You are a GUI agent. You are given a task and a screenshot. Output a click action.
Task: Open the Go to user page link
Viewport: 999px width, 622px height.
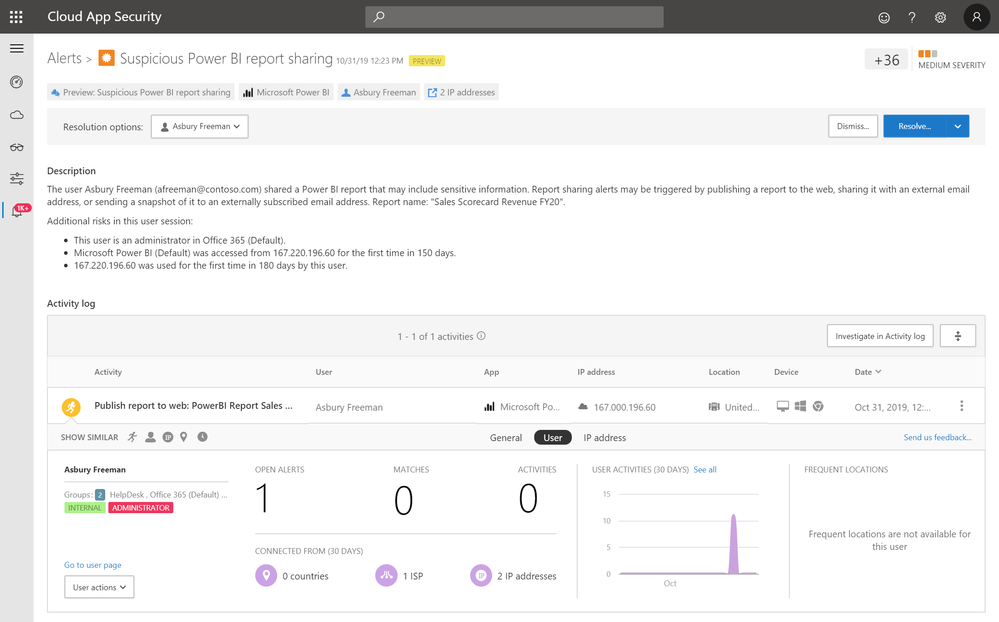[93, 565]
